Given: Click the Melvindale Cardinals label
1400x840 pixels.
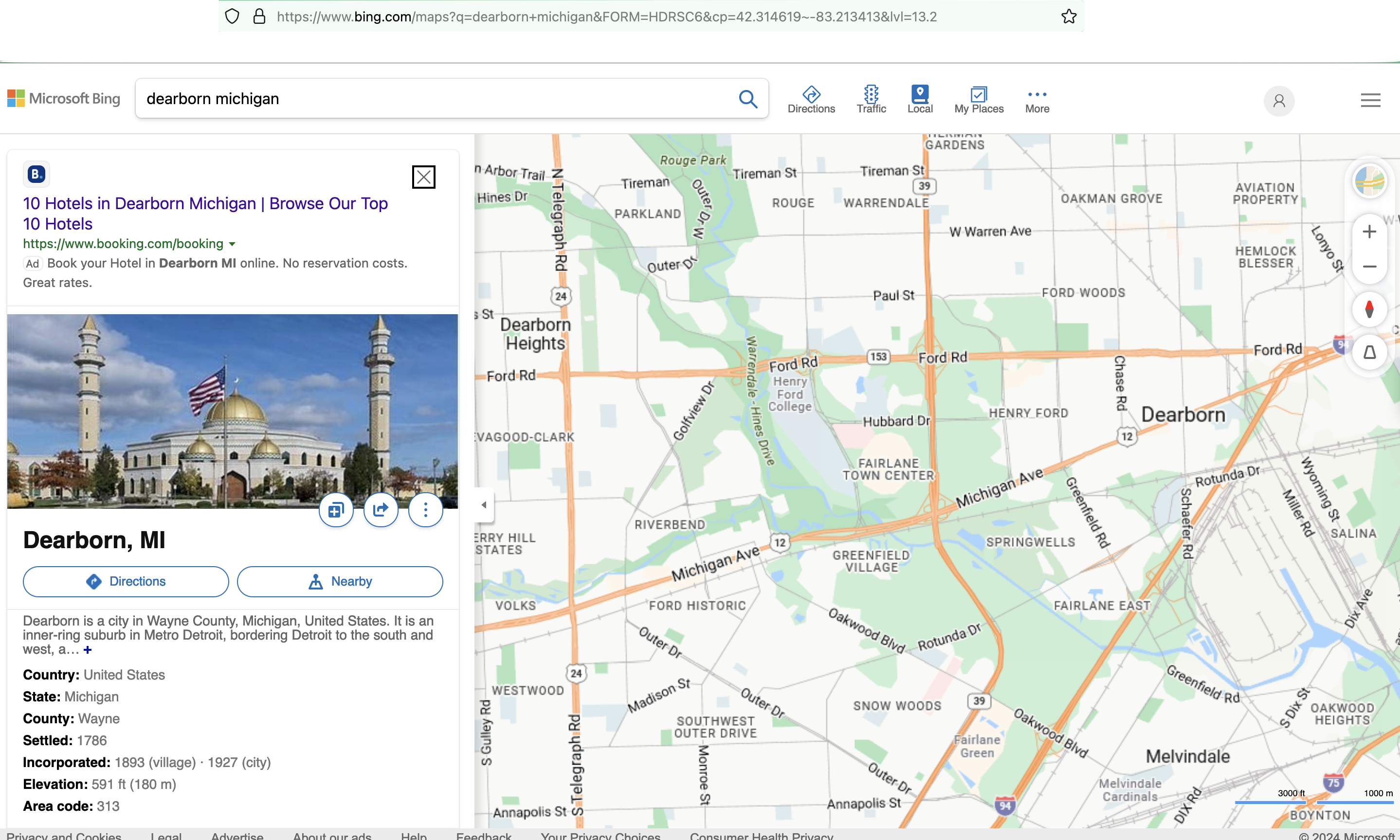Looking at the screenshot, I should tap(1129, 790).
